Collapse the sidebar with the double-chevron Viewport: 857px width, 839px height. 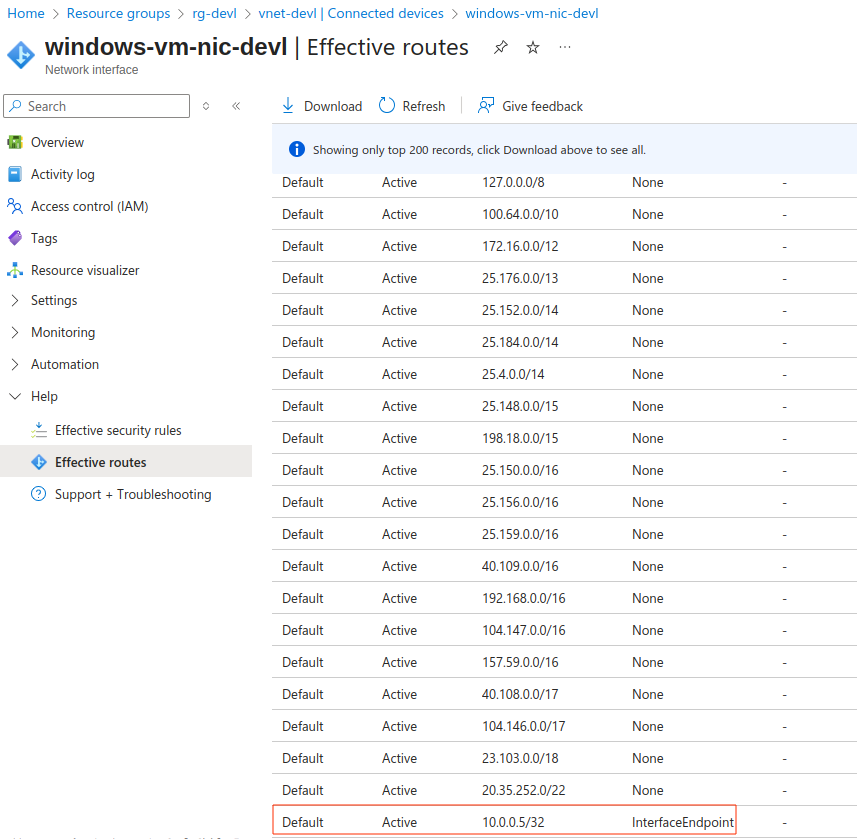click(x=236, y=106)
